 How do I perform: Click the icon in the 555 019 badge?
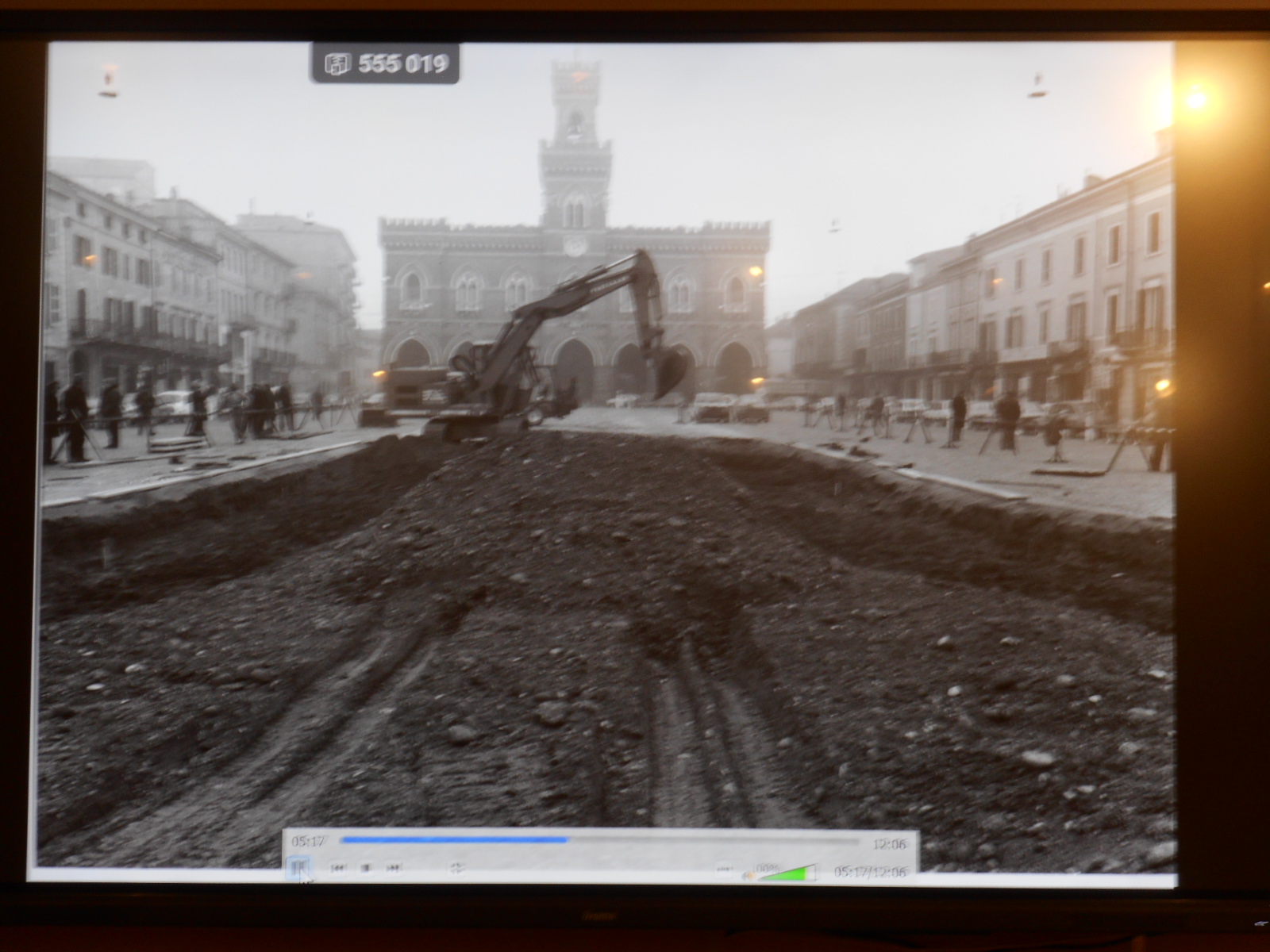(337, 63)
